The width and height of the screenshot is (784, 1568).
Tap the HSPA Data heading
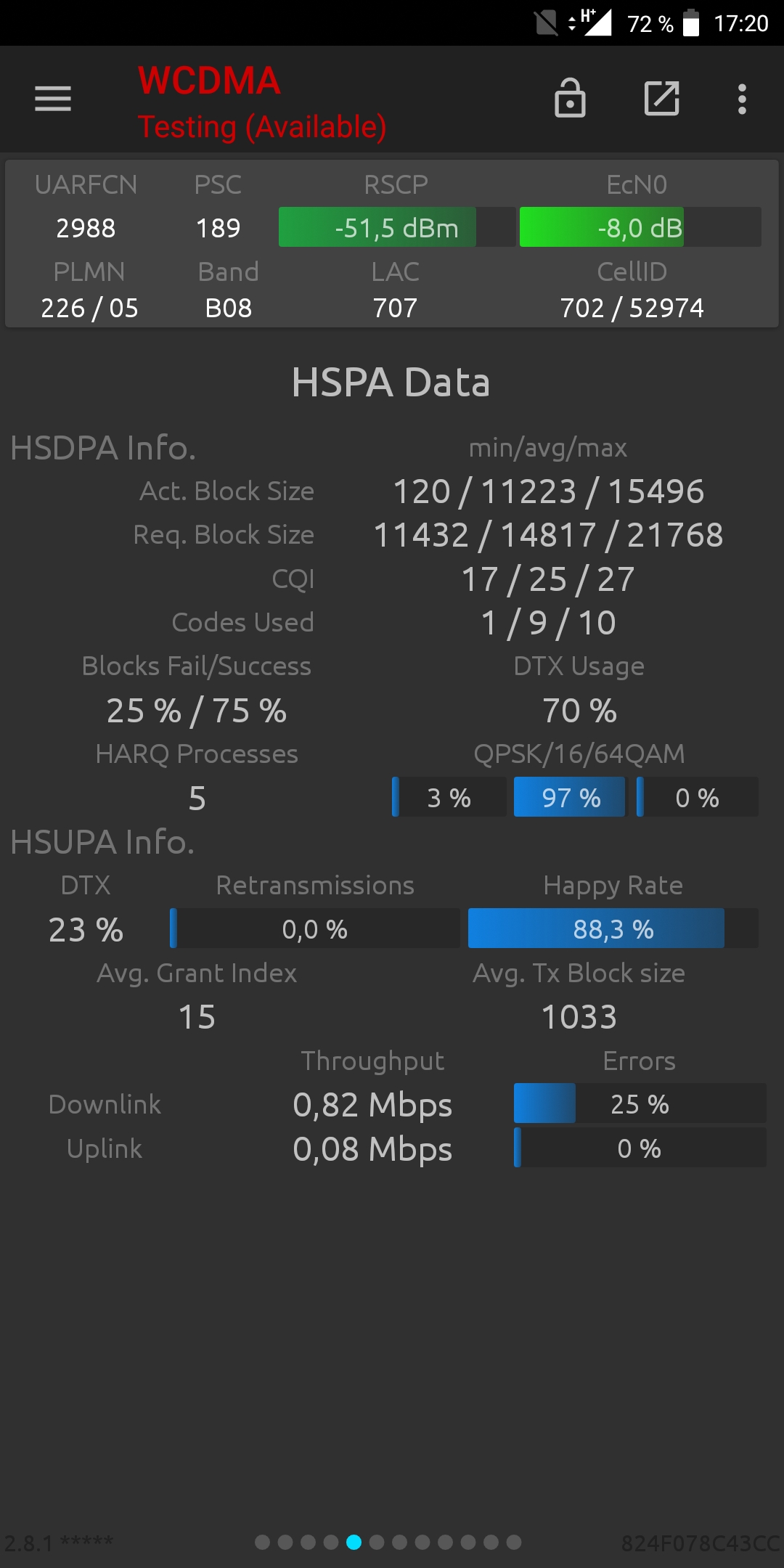click(391, 383)
